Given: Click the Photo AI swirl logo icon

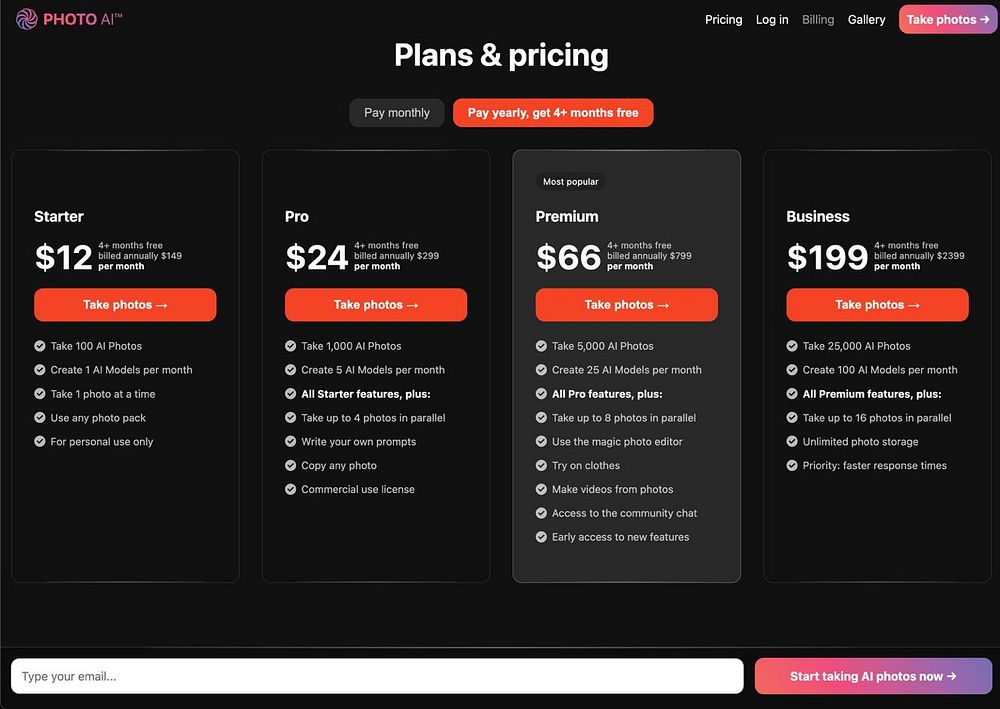Looking at the screenshot, I should click(x=26, y=19).
